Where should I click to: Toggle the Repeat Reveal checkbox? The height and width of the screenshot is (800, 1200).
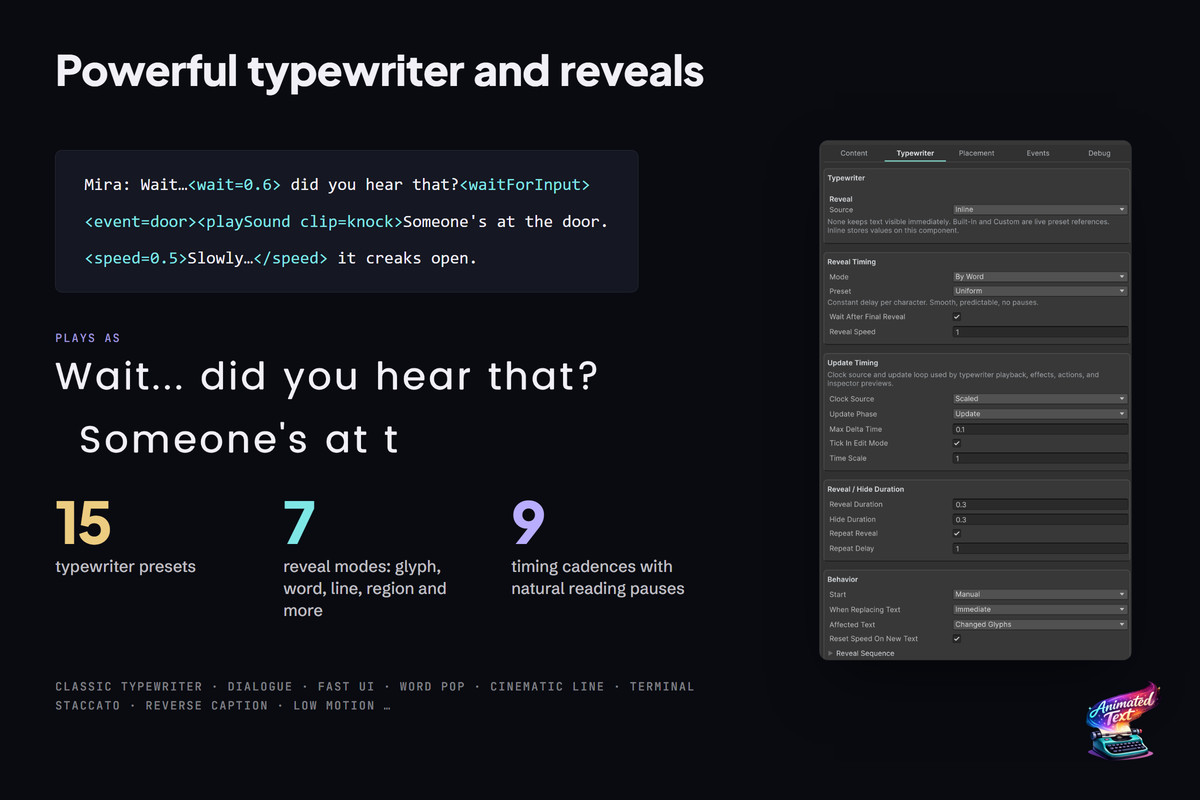click(x=957, y=534)
